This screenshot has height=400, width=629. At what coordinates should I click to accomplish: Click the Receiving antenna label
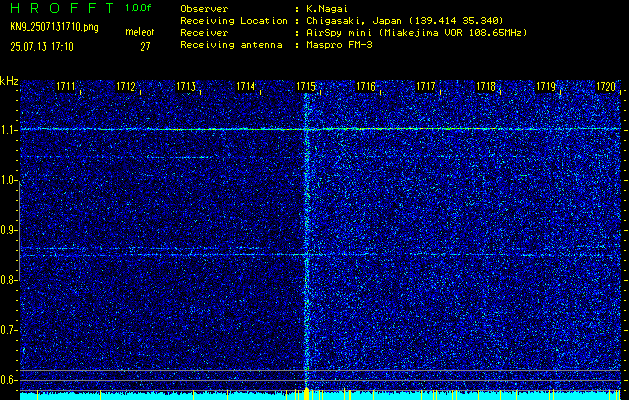tap(231, 45)
